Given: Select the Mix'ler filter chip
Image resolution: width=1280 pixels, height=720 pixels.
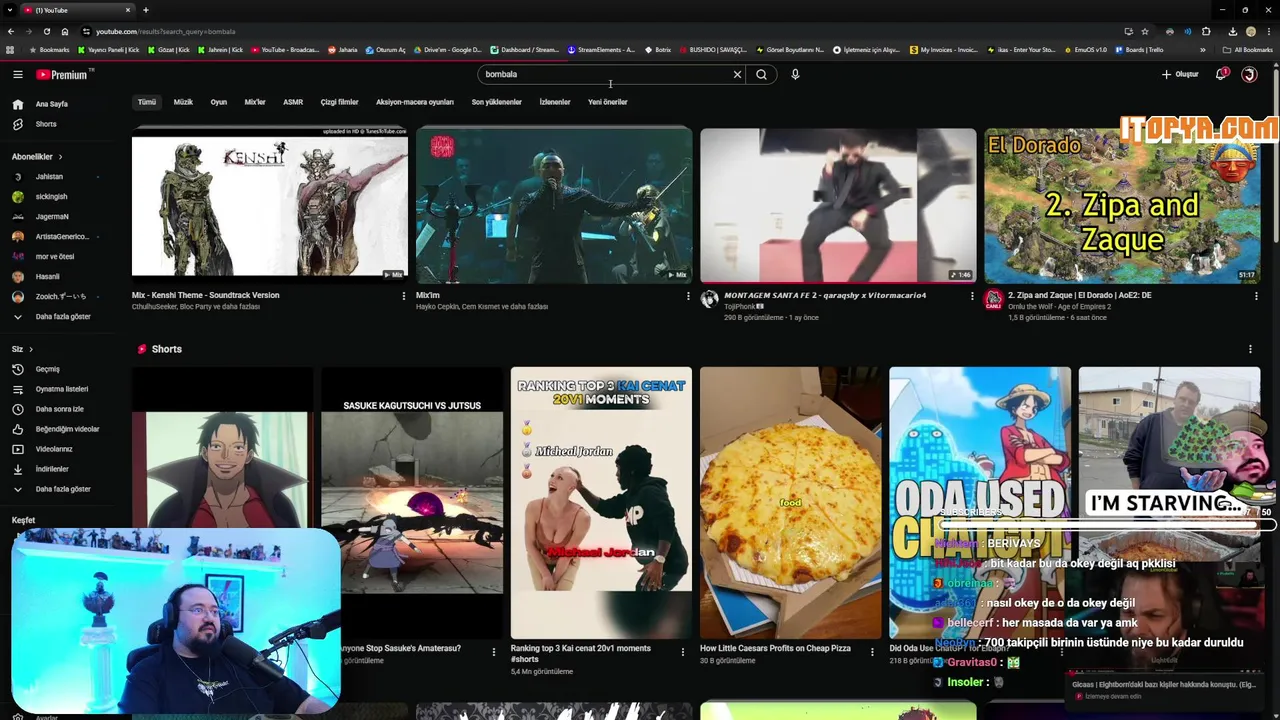Looking at the screenshot, I should 255,102.
